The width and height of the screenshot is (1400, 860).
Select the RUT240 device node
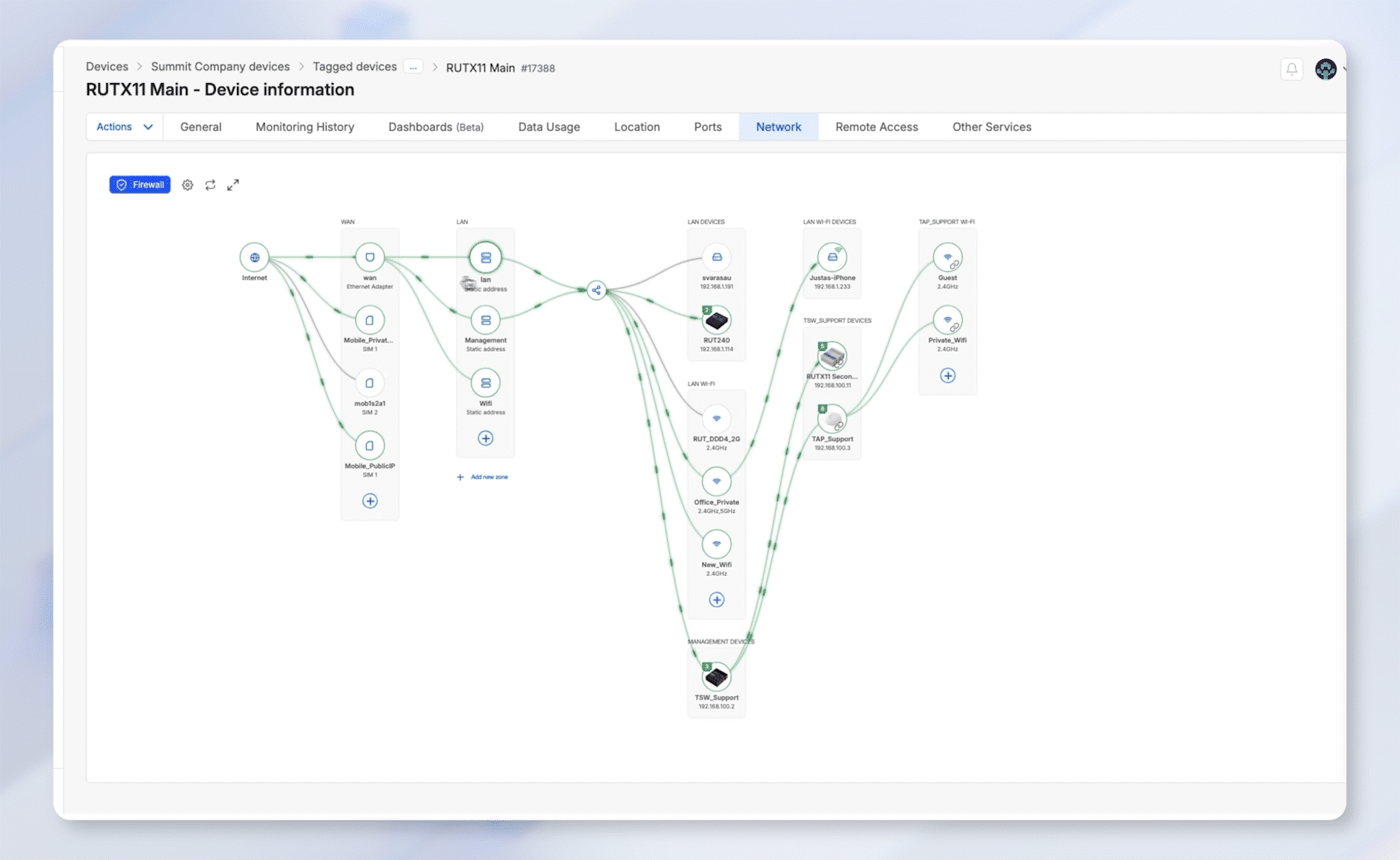[716, 321]
